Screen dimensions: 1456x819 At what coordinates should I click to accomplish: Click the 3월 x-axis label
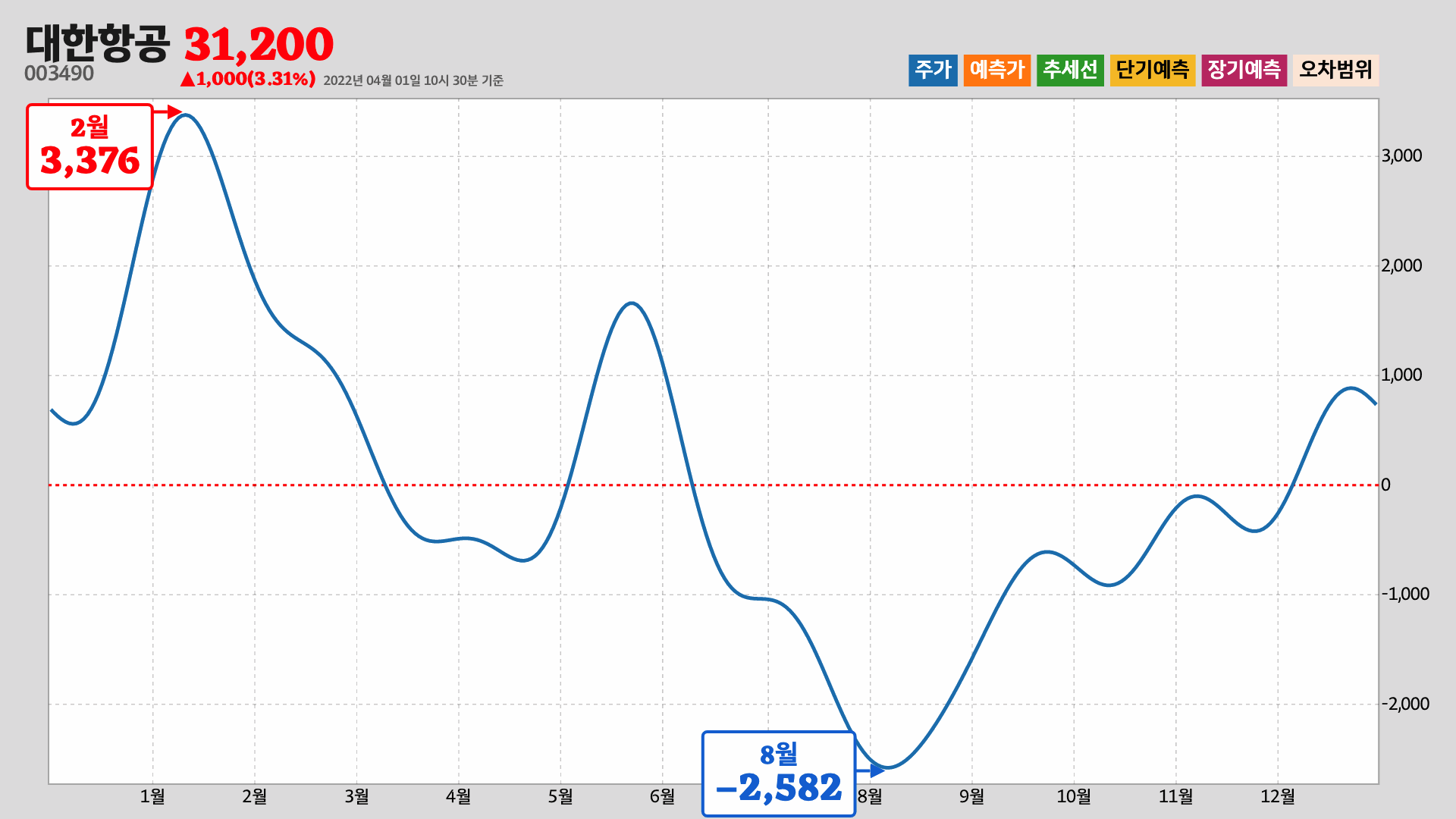coord(356,796)
